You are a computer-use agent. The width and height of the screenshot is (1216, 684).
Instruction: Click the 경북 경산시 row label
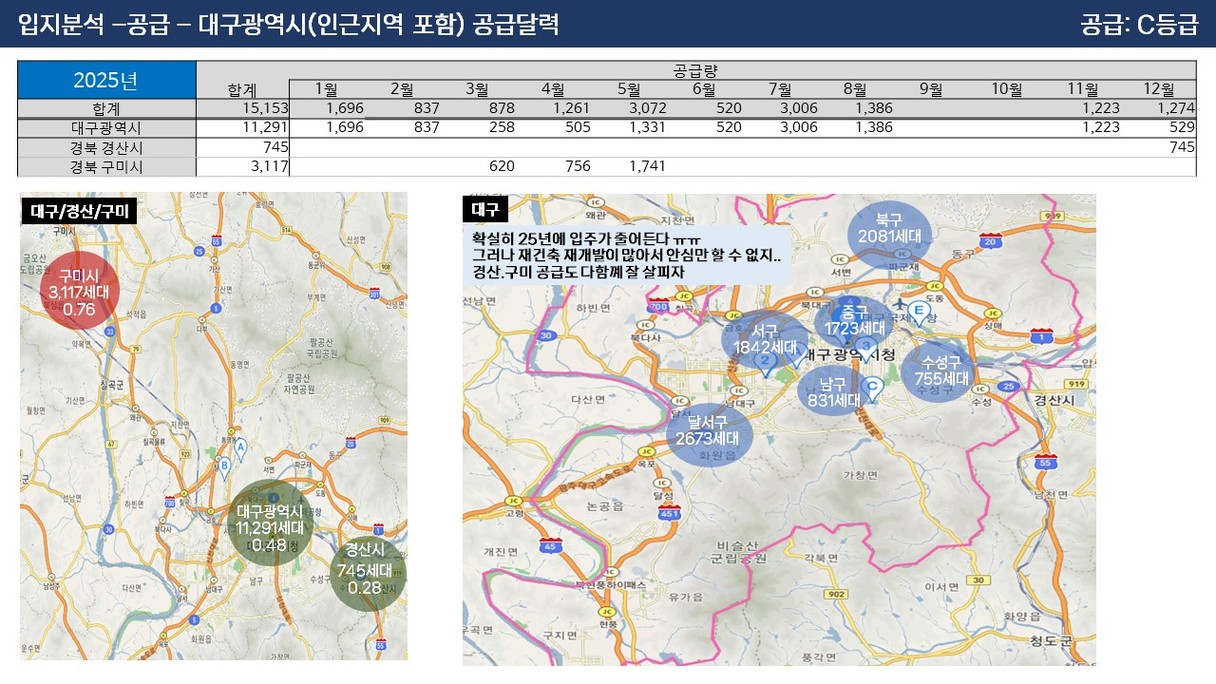(106, 147)
